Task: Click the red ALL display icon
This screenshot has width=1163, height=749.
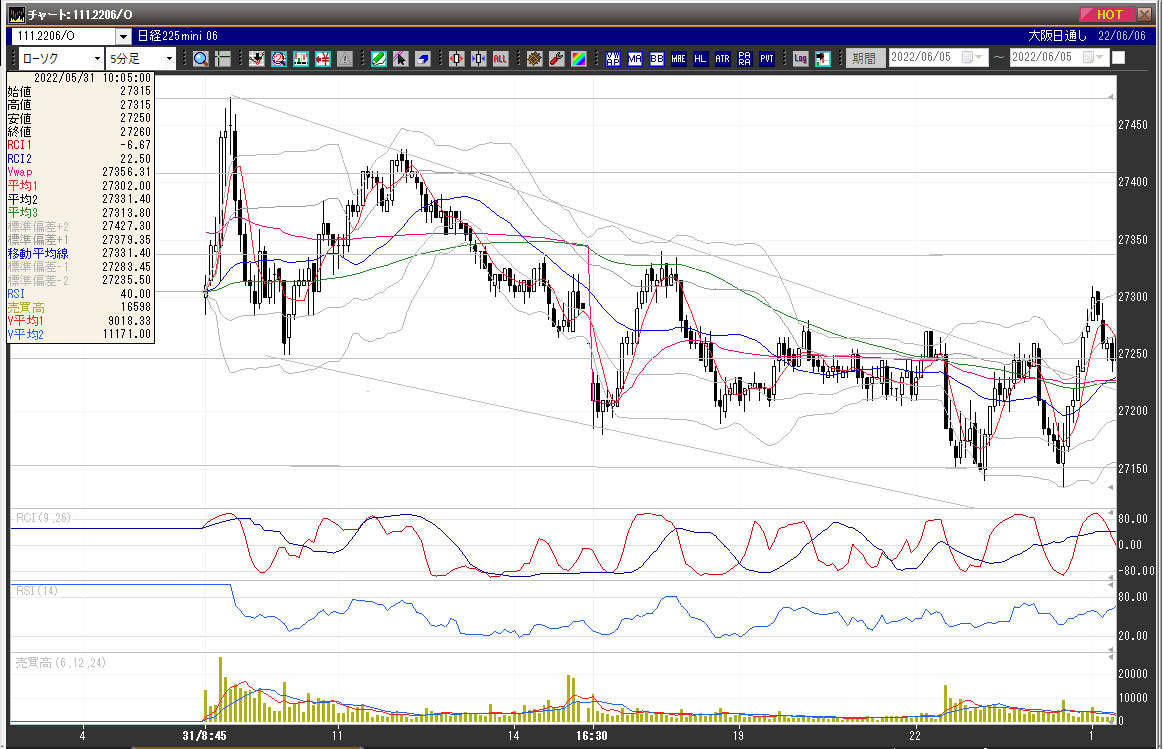Action: tap(501, 59)
